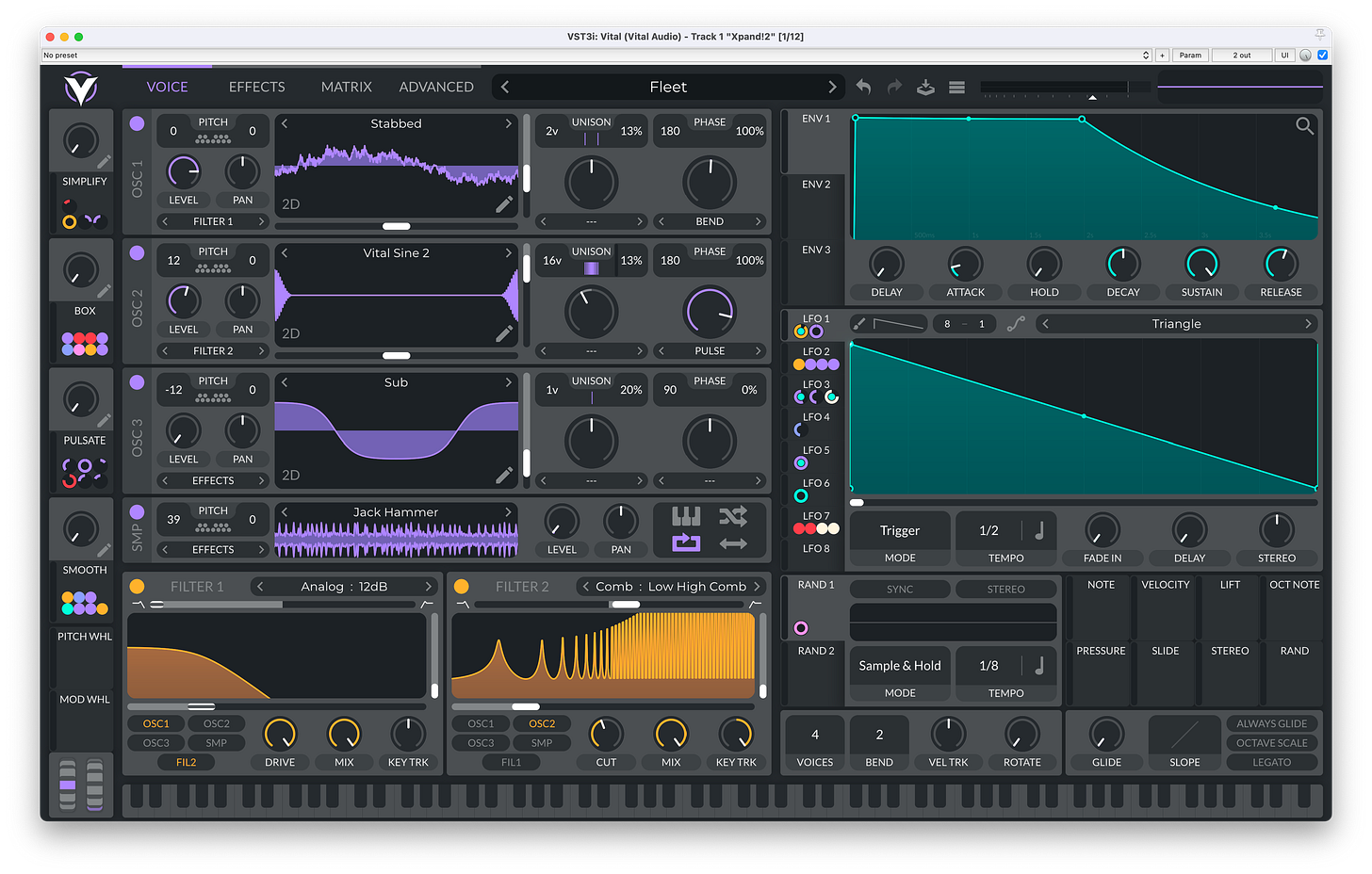1372x874 pixels.
Task: Adjust the ENV 1 ATTACK knob
Action: point(965,265)
